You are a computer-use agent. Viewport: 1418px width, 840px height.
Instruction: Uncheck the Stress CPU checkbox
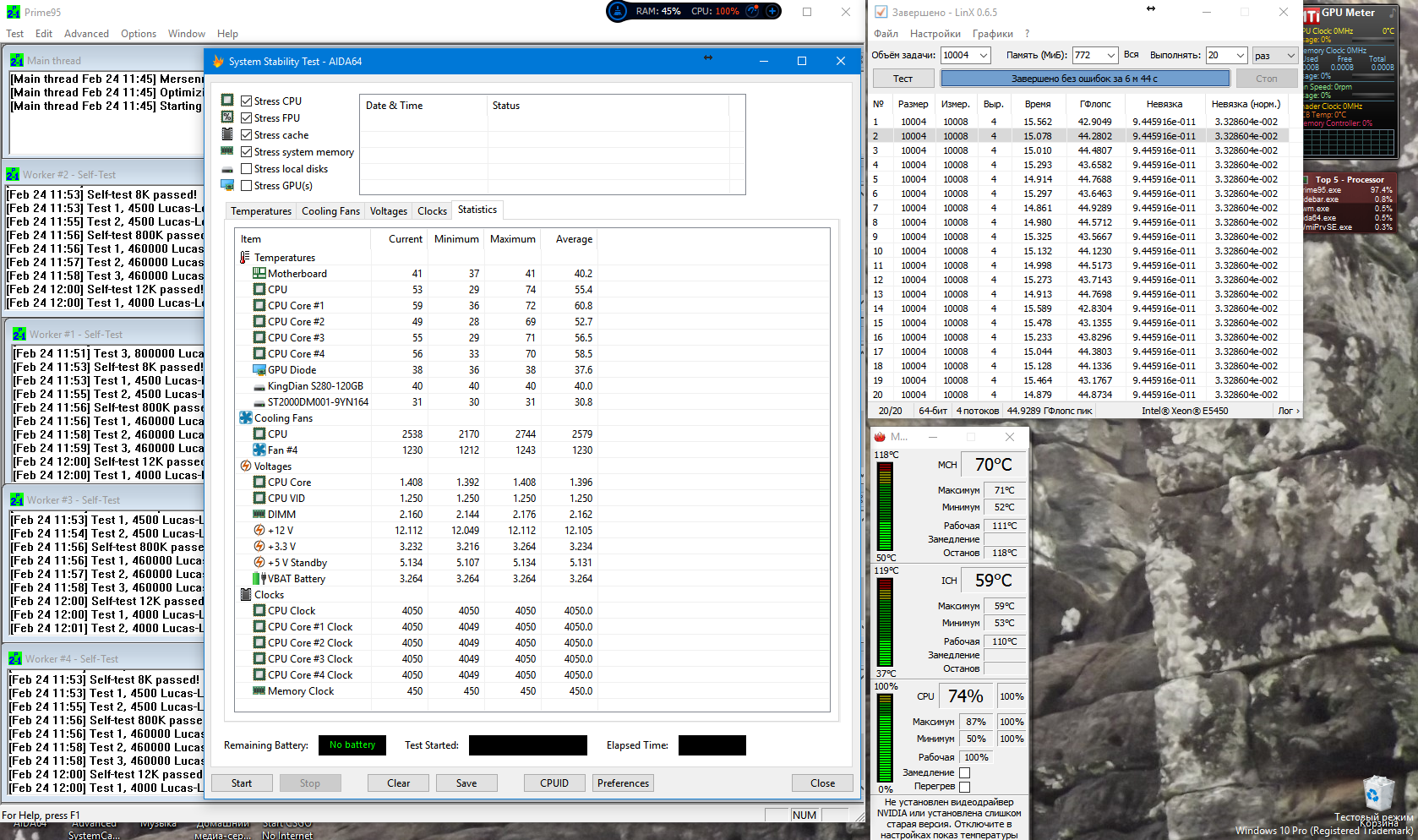pos(247,101)
